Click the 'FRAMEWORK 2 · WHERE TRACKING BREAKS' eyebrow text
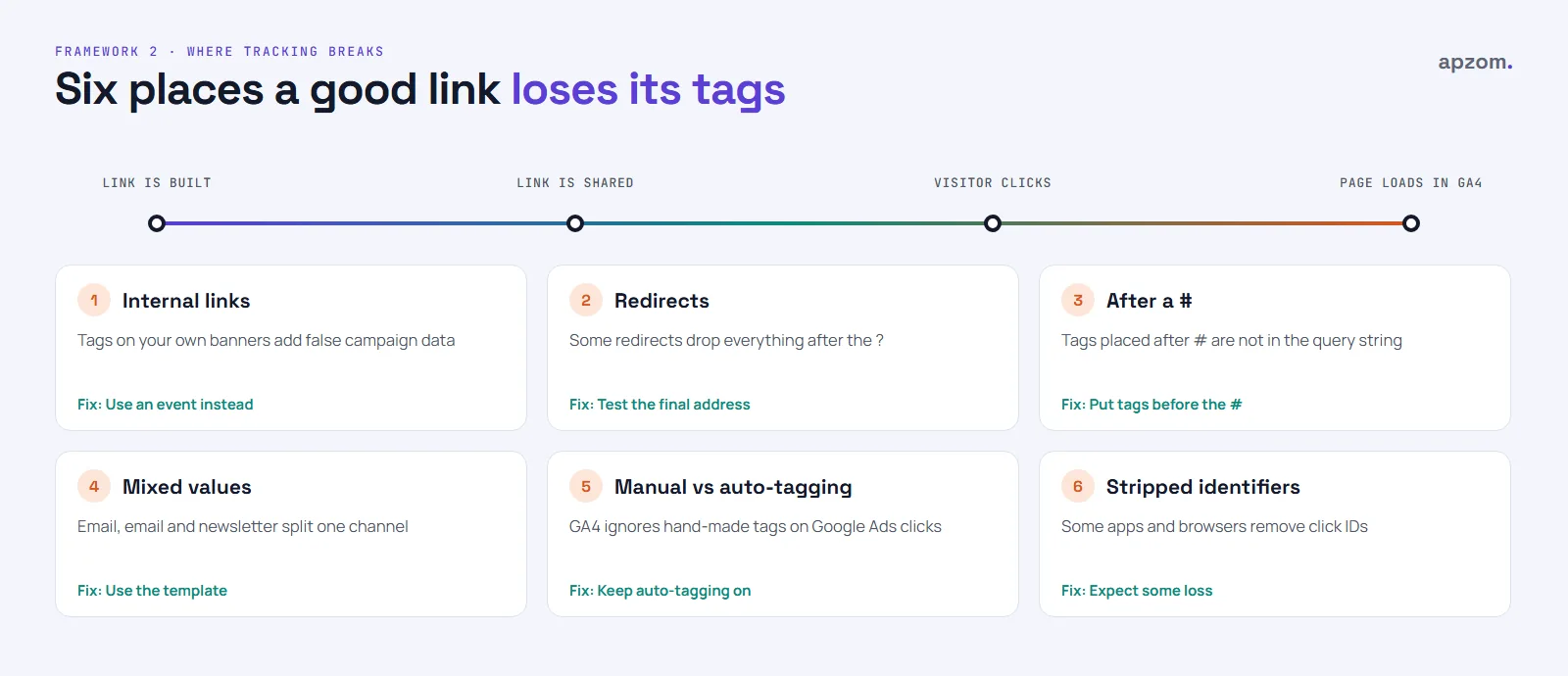The image size is (1568, 676). [220, 52]
